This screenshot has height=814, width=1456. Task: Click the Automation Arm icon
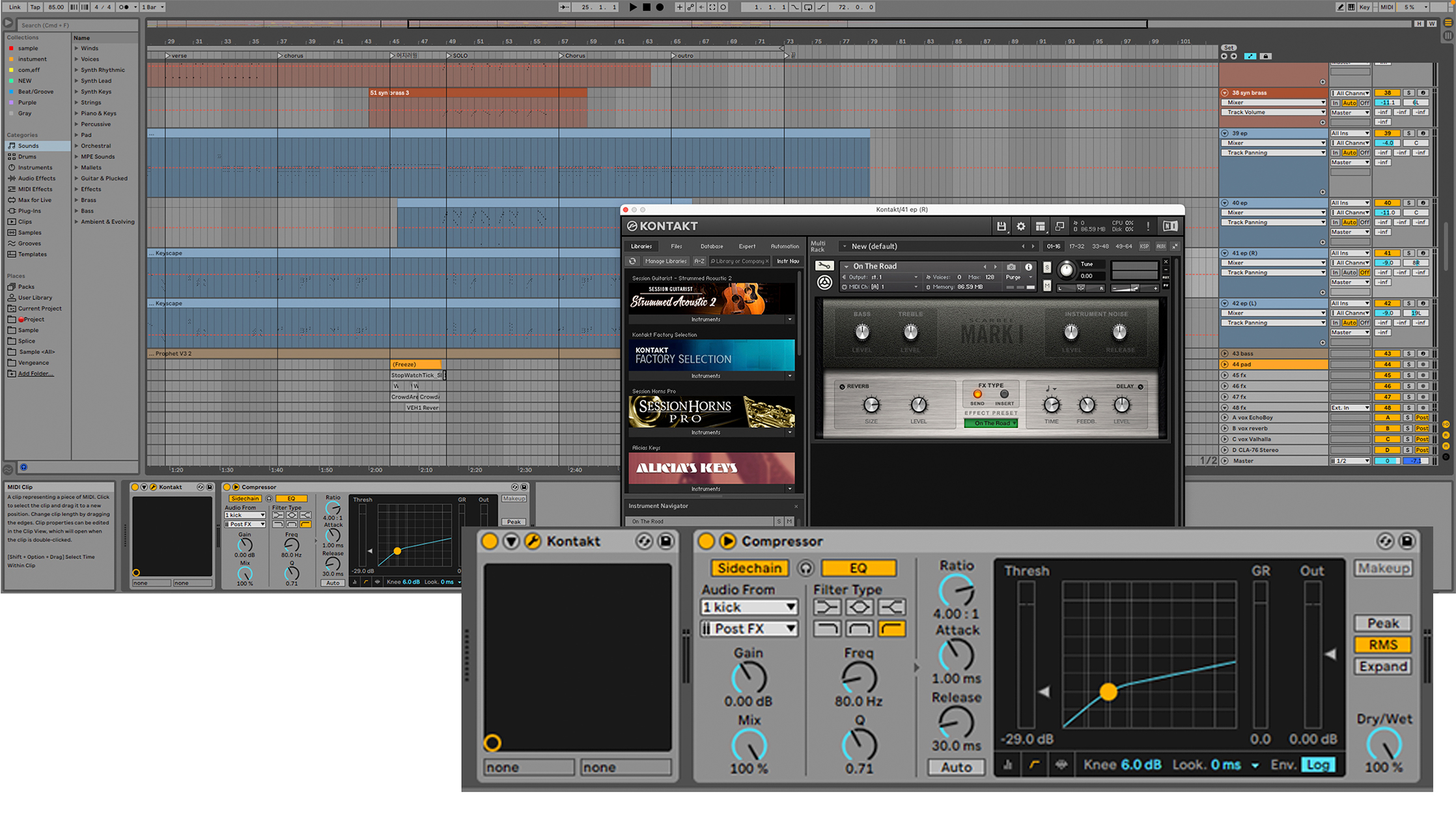pos(690,7)
